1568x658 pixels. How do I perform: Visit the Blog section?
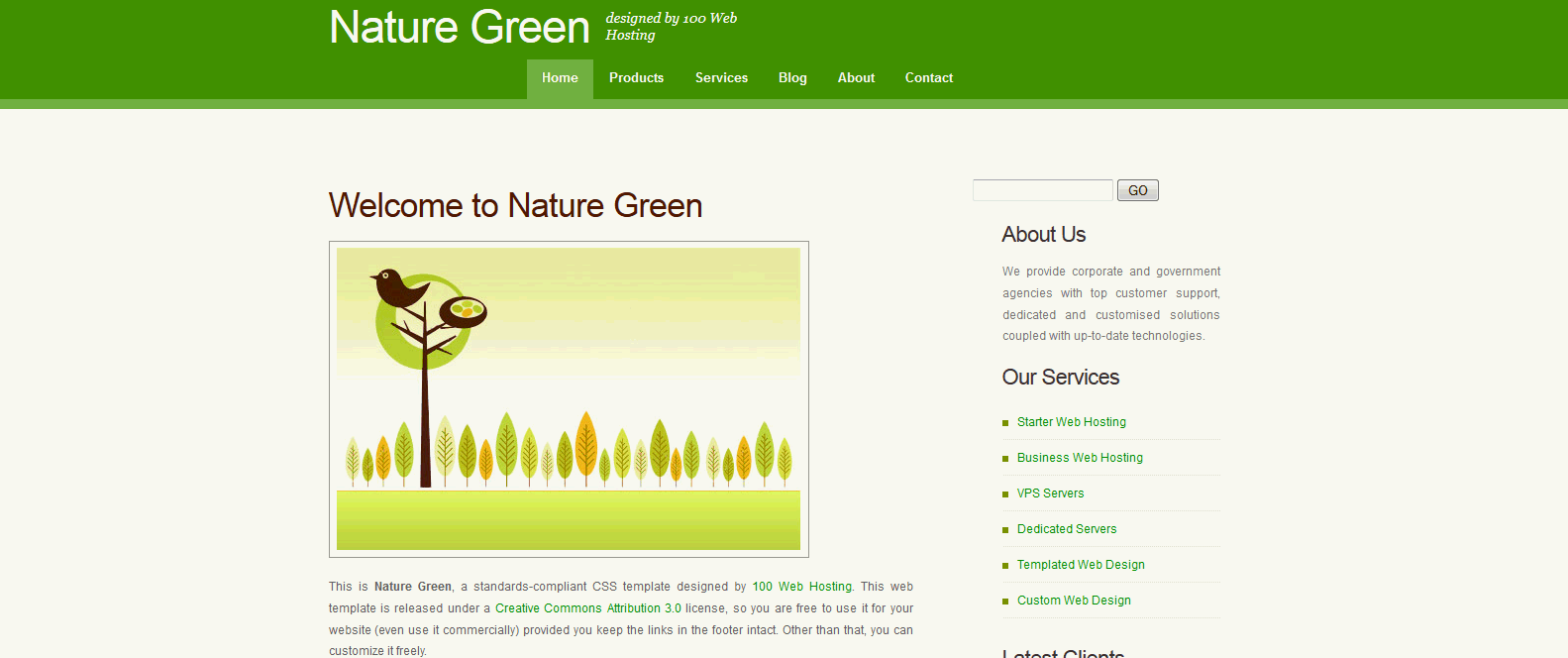[x=792, y=78]
